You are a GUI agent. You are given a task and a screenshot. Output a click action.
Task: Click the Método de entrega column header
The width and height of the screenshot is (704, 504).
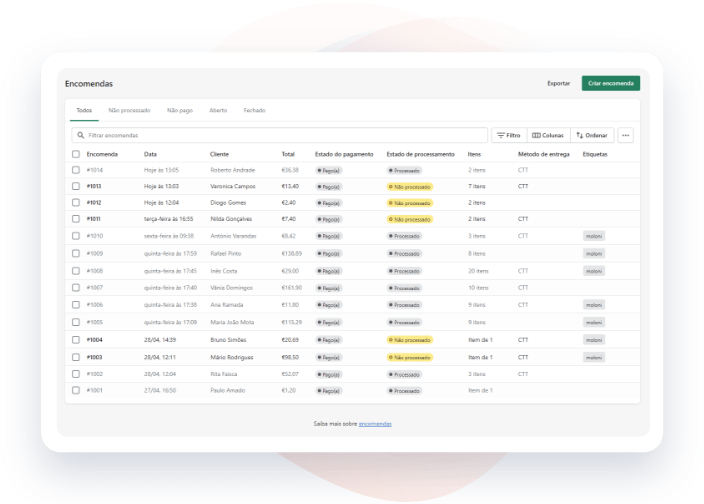544,154
